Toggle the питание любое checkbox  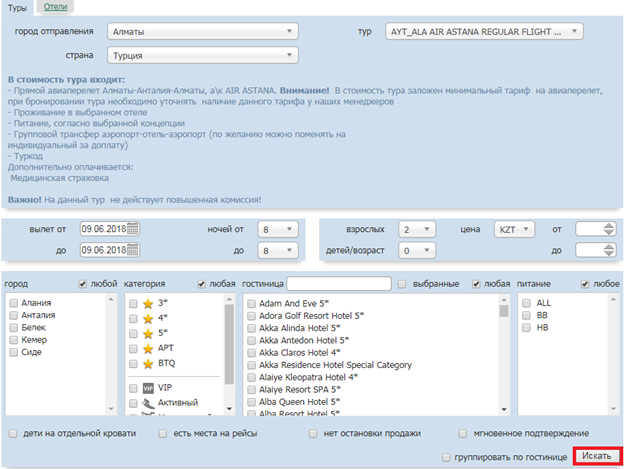585,284
